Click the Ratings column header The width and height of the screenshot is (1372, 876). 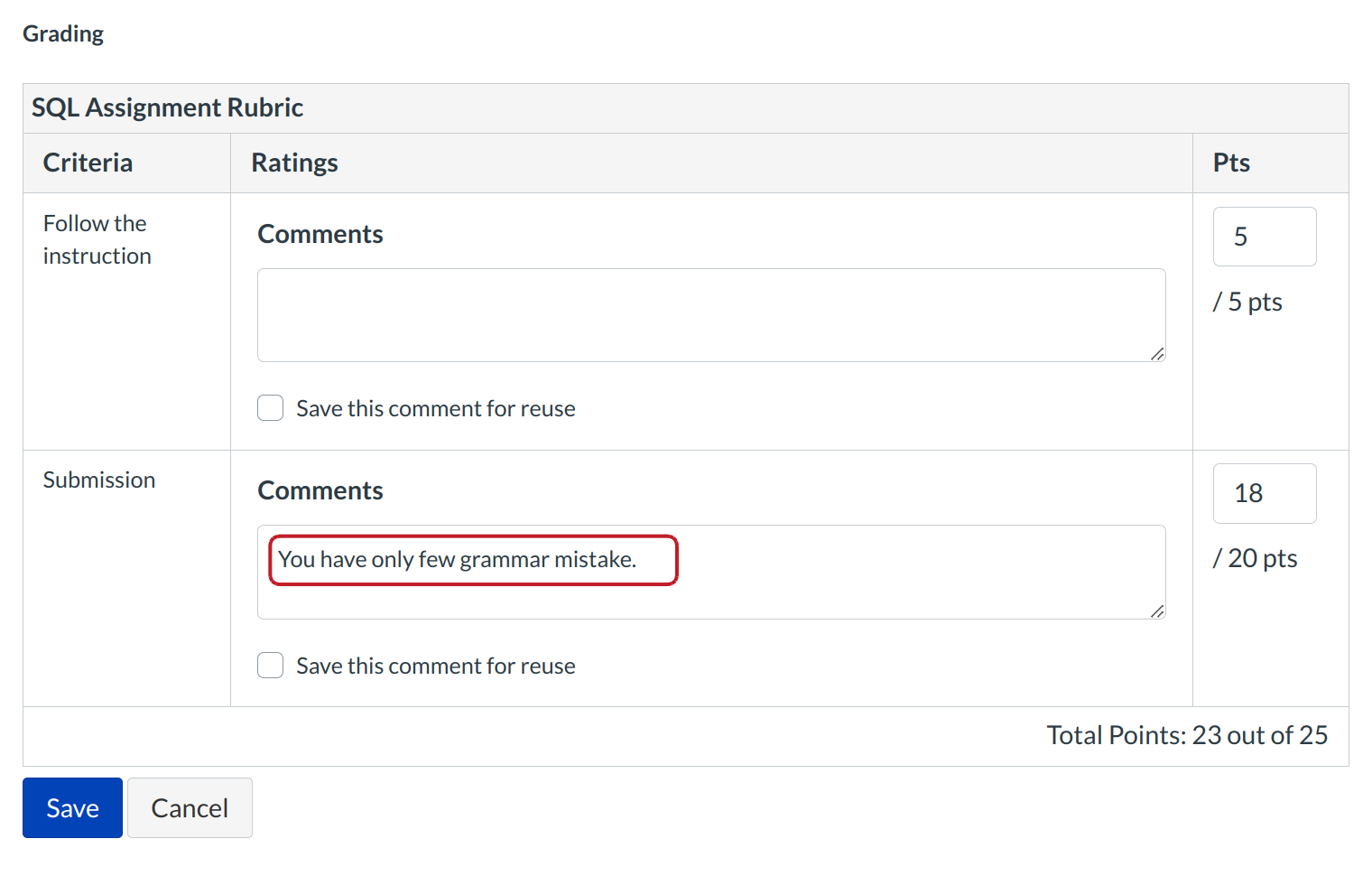(294, 163)
